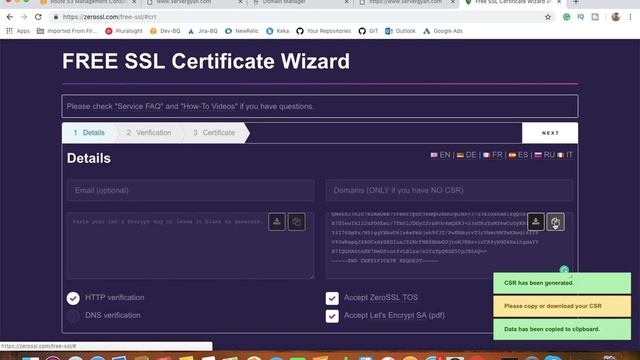640x360 pixels.
Task: Switch language to DE
Action: point(467,155)
